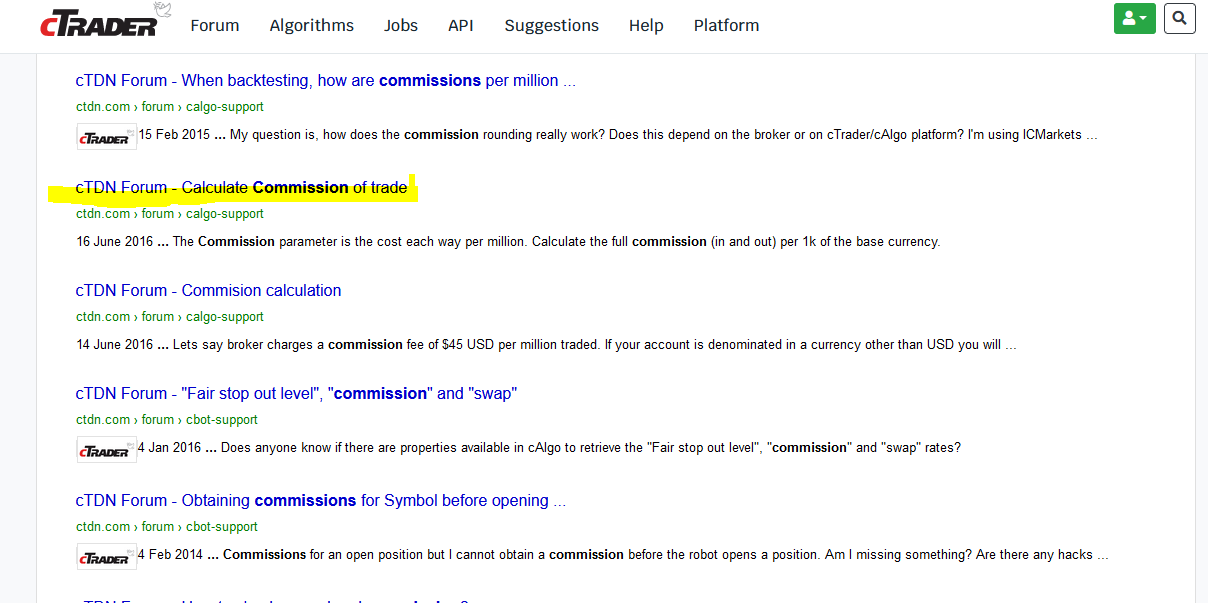This screenshot has width=1208, height=603.
Task: Navigate to the Suggestions section
Action: pos(552,25)
